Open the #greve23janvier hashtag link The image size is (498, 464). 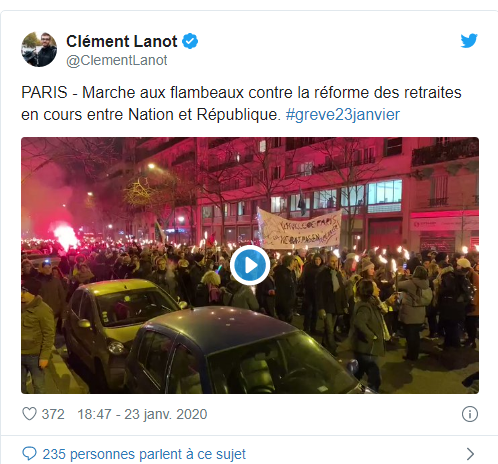[x=343, y=114]
